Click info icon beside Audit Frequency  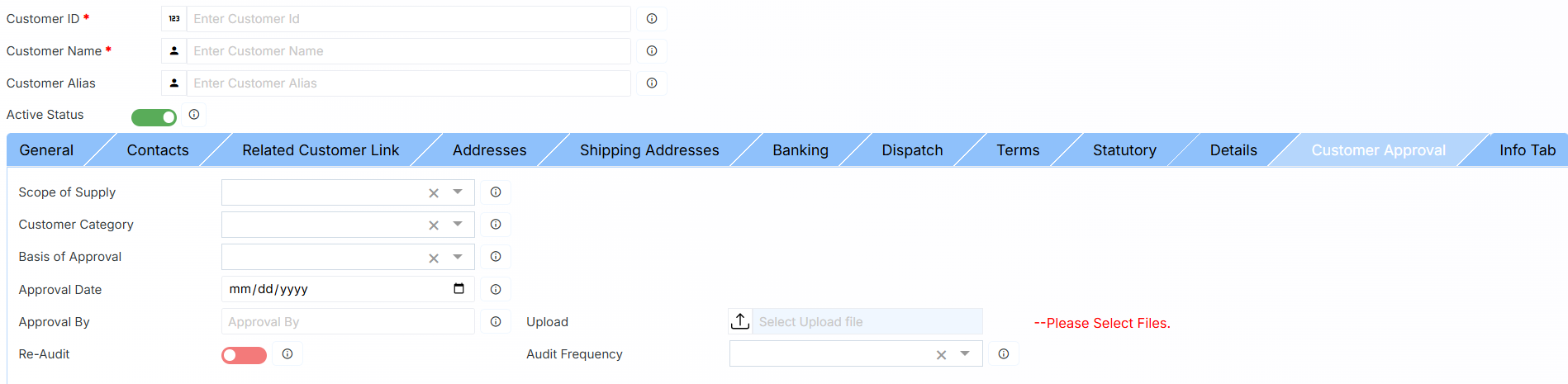coord(1003,354)
